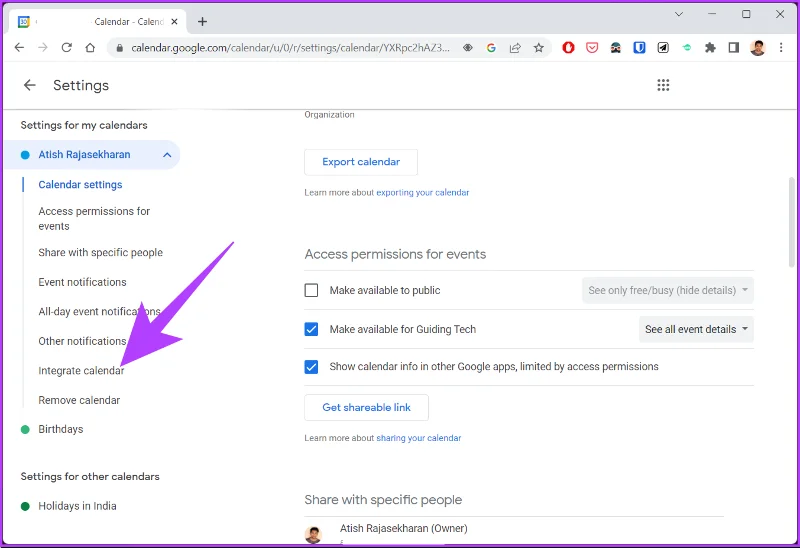
Task: Open the Bitwarden shield extension
Action: [x=639, y=47]
